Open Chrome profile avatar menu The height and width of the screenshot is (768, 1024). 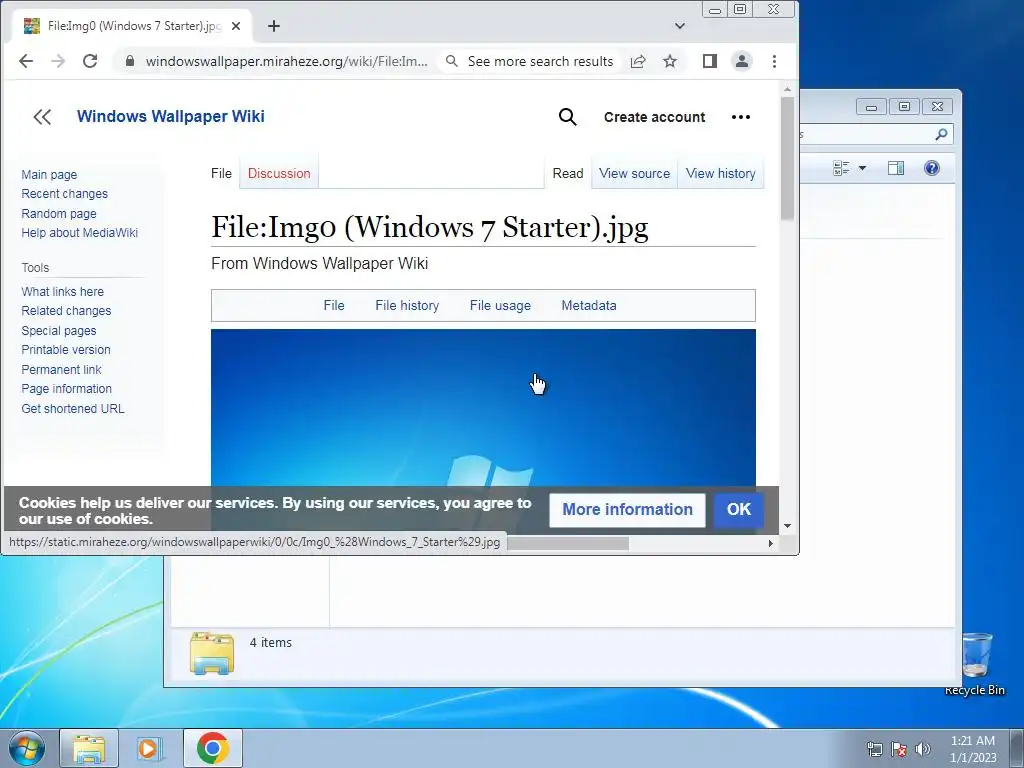tap(742, 61)
